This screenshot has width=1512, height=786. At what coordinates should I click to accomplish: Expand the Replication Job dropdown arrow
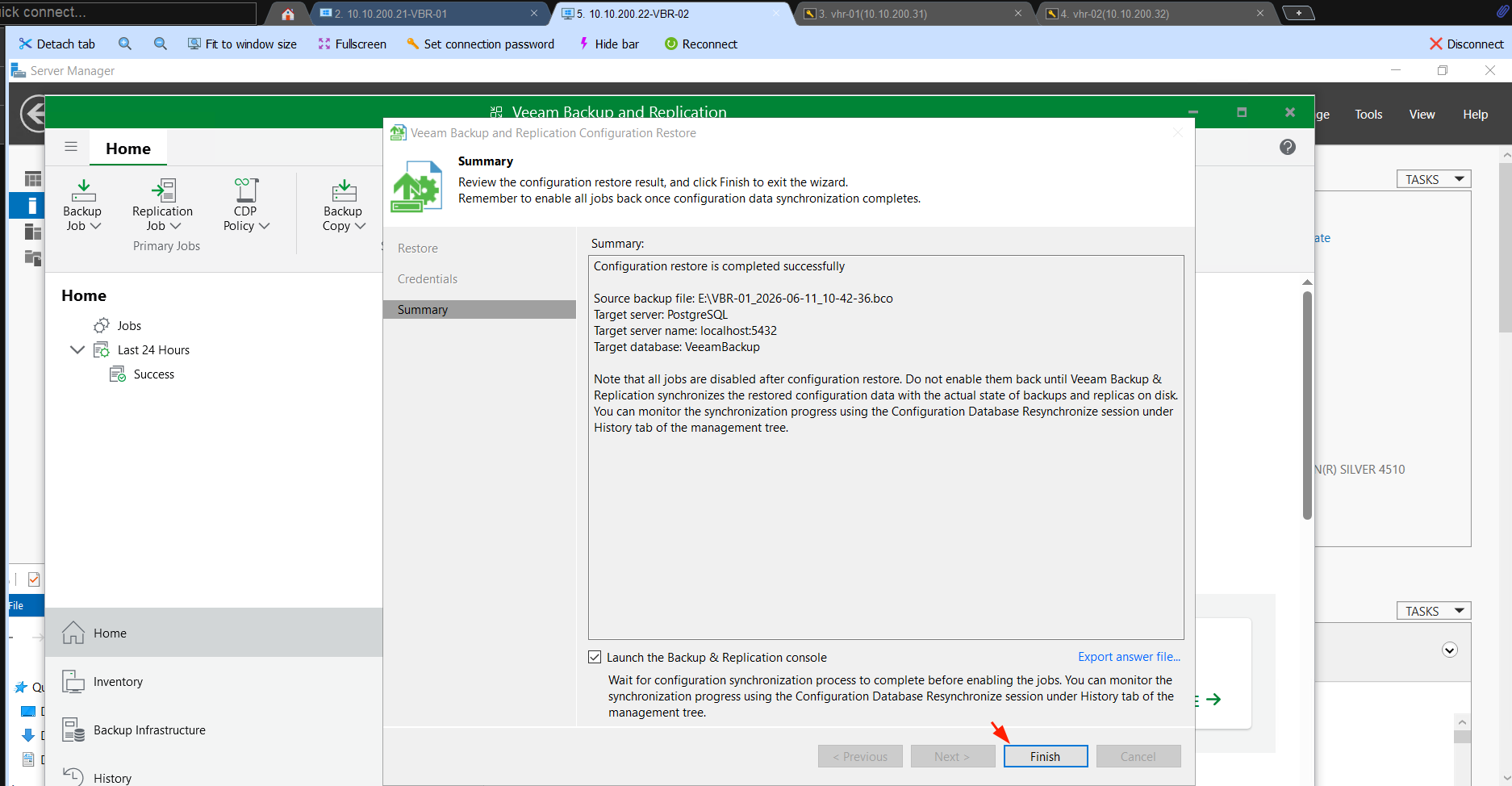tap(176, 226)
